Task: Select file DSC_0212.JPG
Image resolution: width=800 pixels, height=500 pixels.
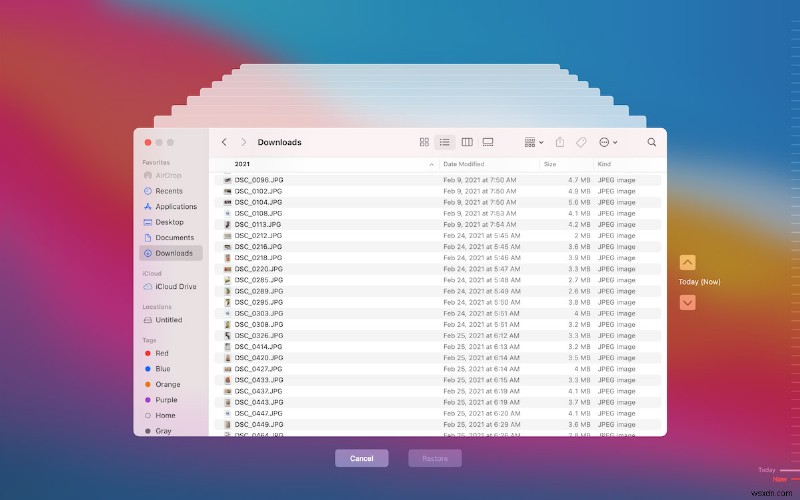Action: (438, 235)
